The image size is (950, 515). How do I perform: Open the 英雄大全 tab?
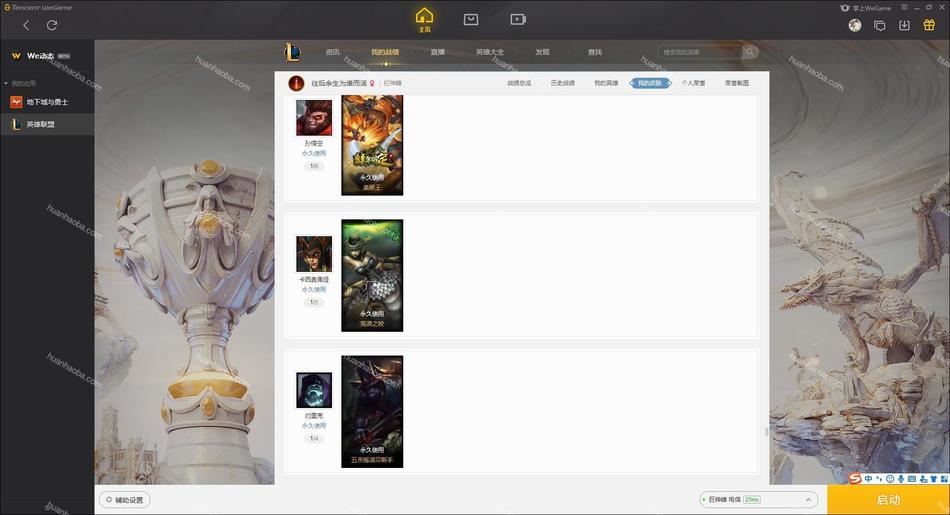[490, 52]
